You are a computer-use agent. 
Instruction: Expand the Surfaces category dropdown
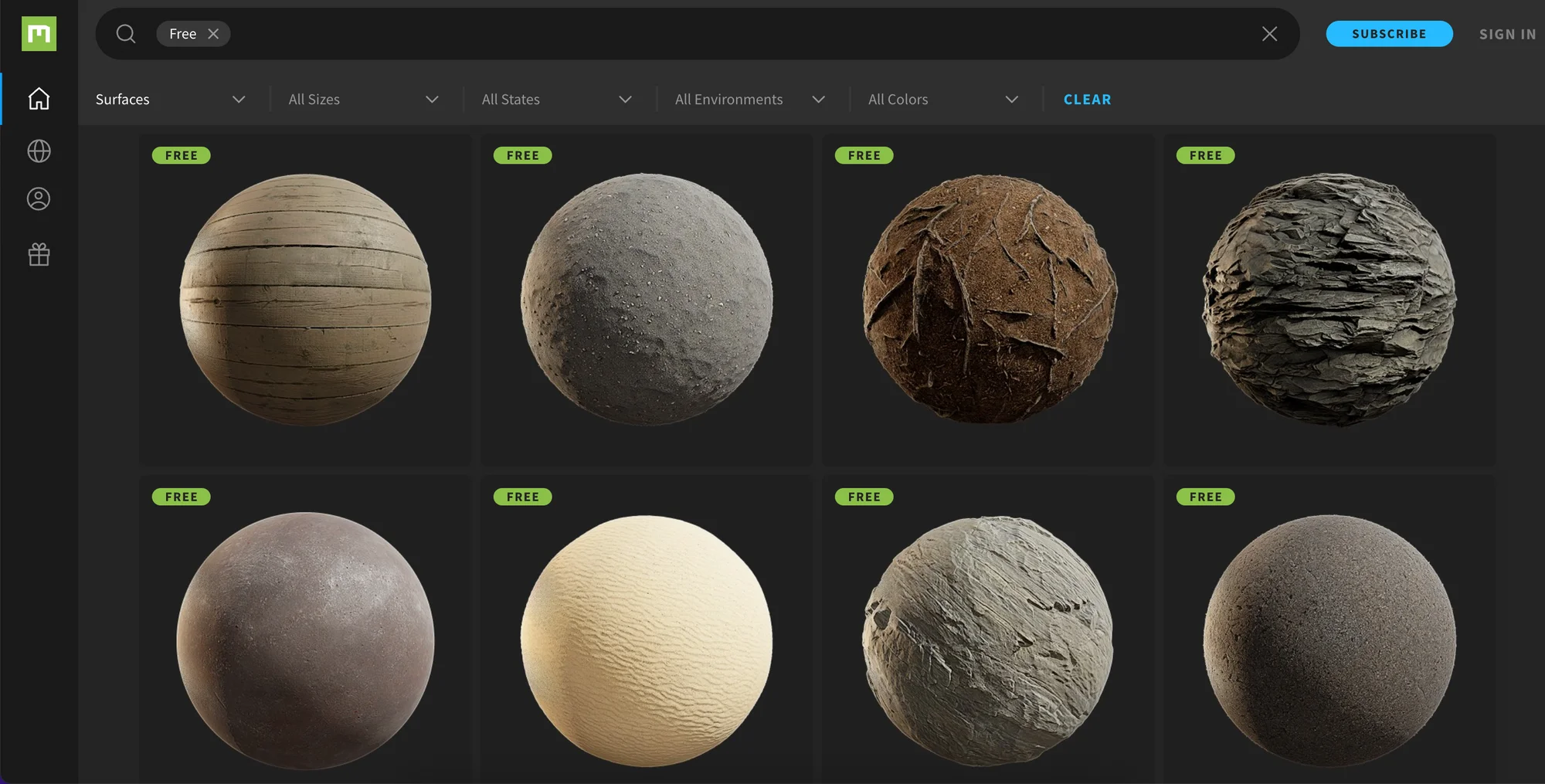pos(170,100)
